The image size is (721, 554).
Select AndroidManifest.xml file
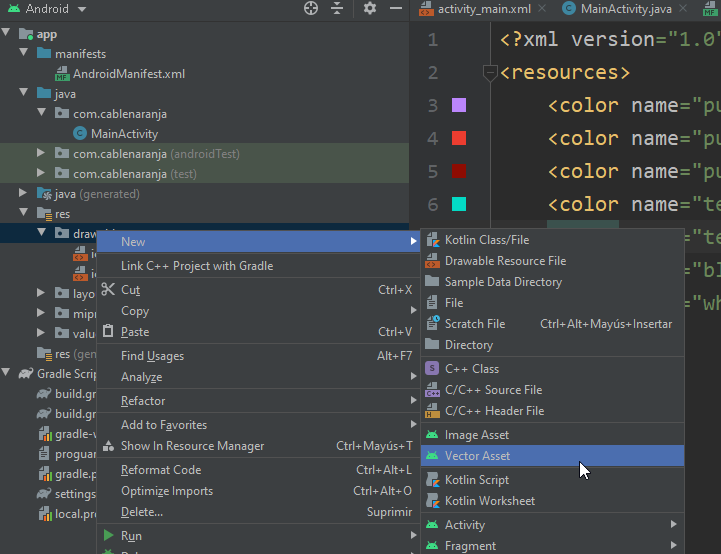pyautogui.click(x=120, y=74)
